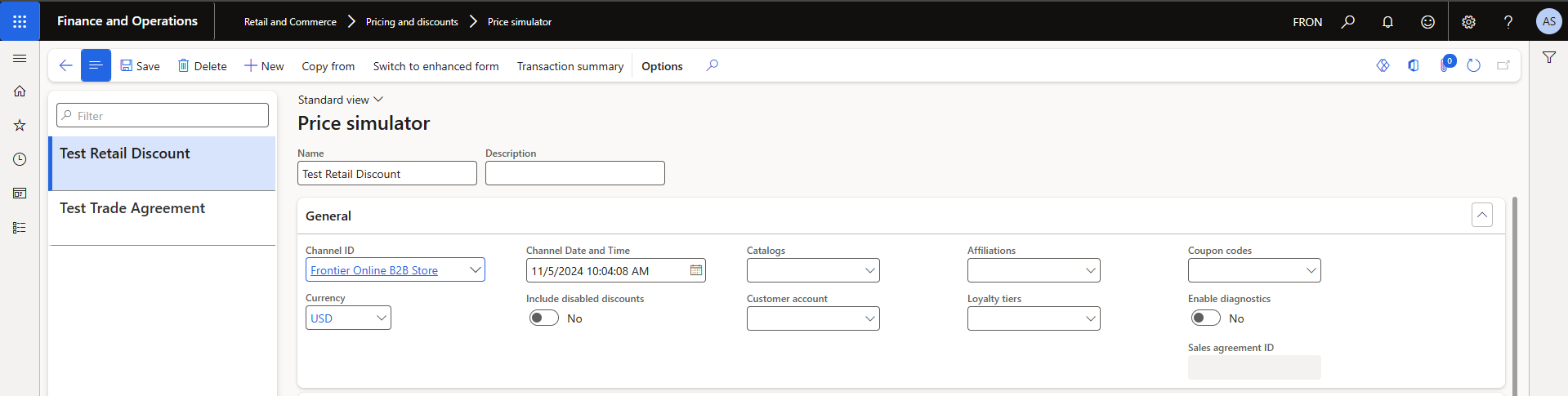Click the refresh page icon
The image size is (1568, 396).
pyautogui.click(x=1473, y=66)
